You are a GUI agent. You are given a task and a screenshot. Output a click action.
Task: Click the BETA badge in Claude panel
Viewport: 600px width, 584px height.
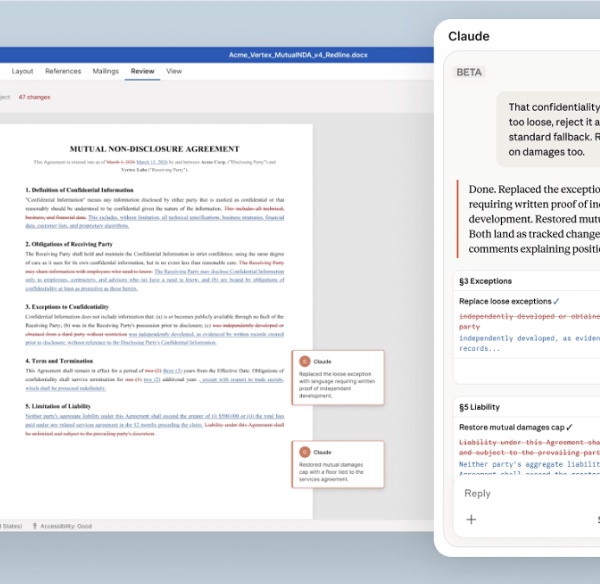pos(469,72)
